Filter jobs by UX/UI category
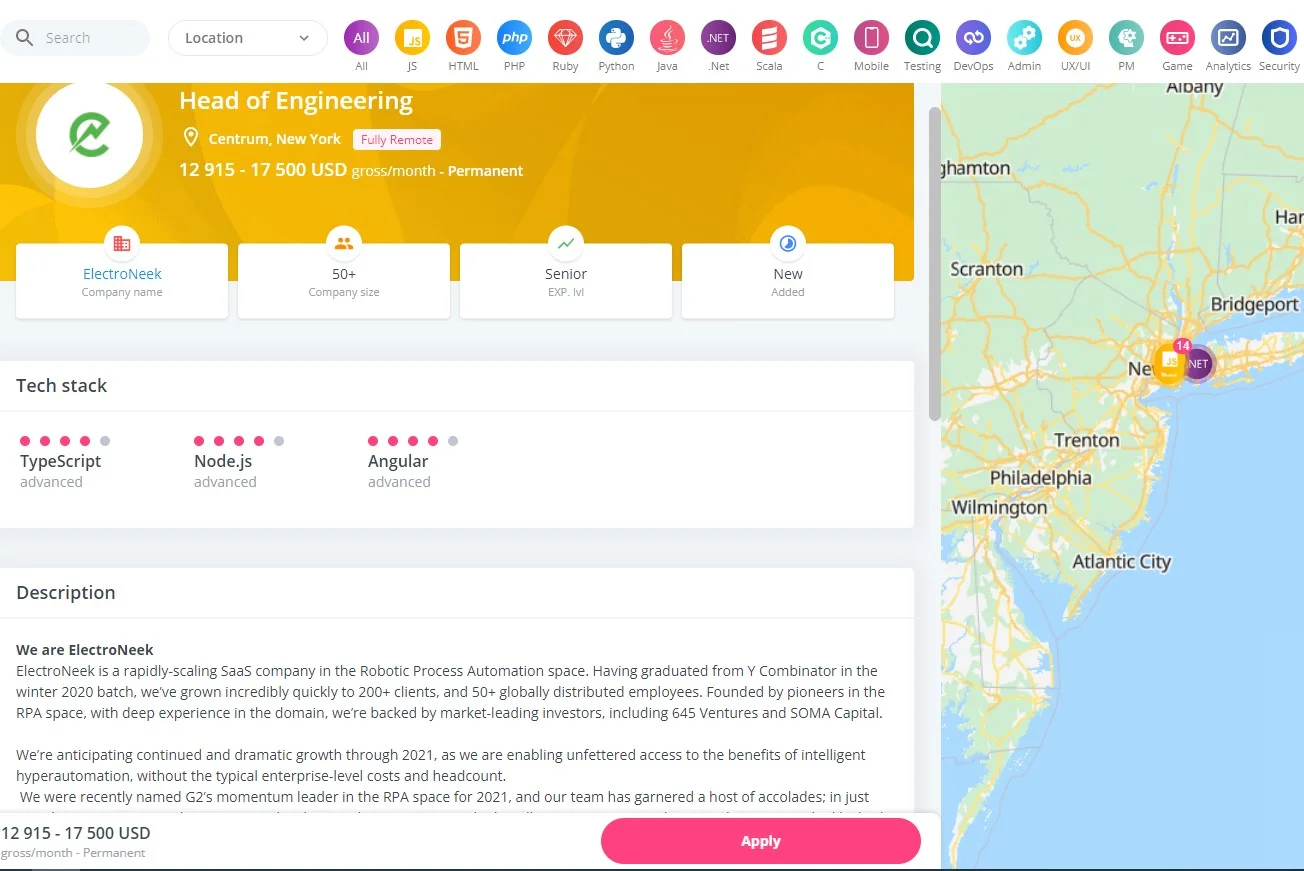Viewport: 1304px width, 871px height. tap(1075, 38)
